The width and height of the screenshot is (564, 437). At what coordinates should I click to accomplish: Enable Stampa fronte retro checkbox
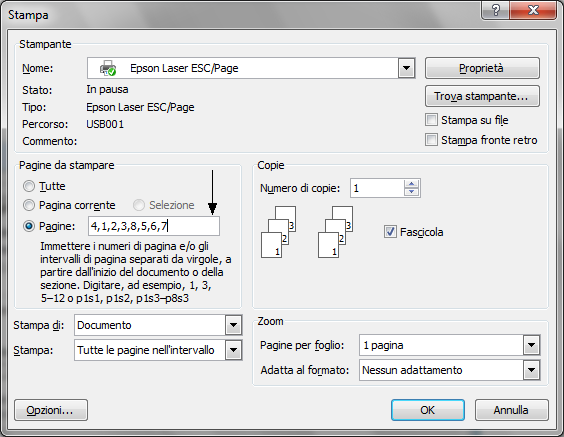point(431,140)
